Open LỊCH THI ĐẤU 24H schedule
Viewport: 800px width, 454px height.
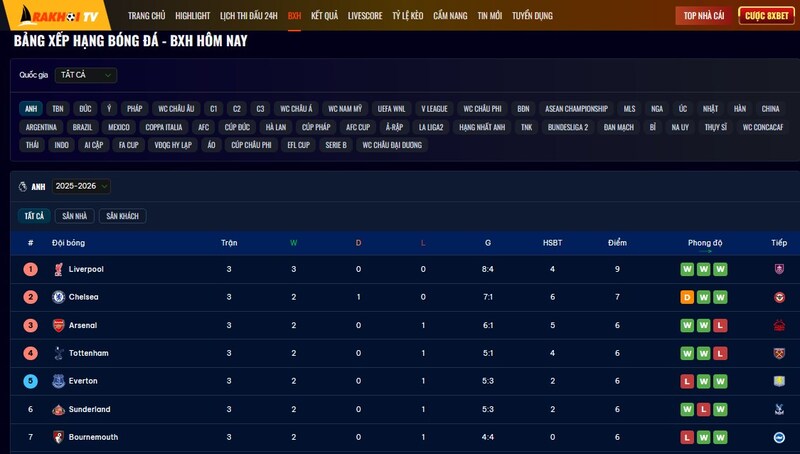tap(248, 16)
